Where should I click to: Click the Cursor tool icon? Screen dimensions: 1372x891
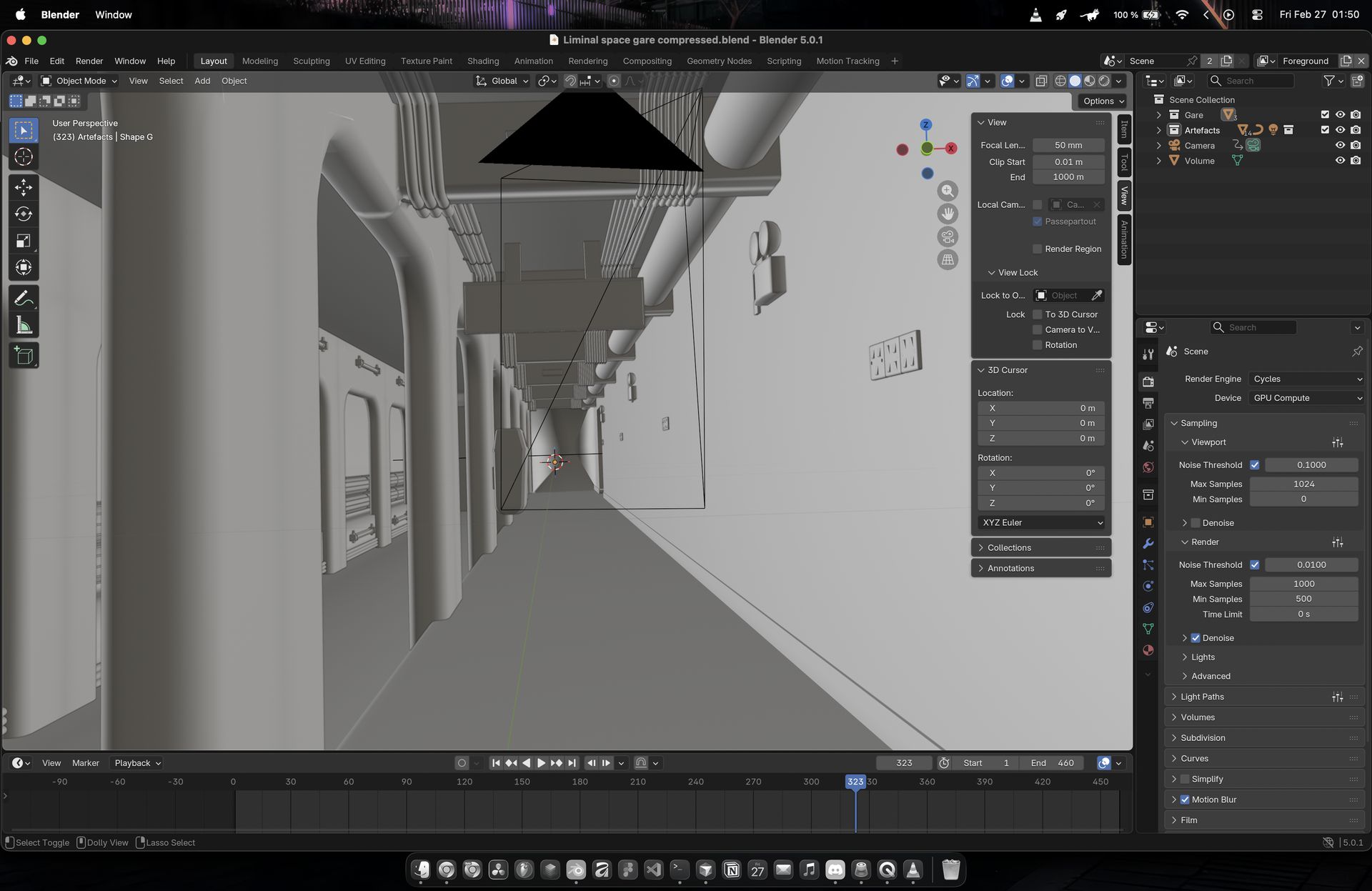click(x=24, y=157)
